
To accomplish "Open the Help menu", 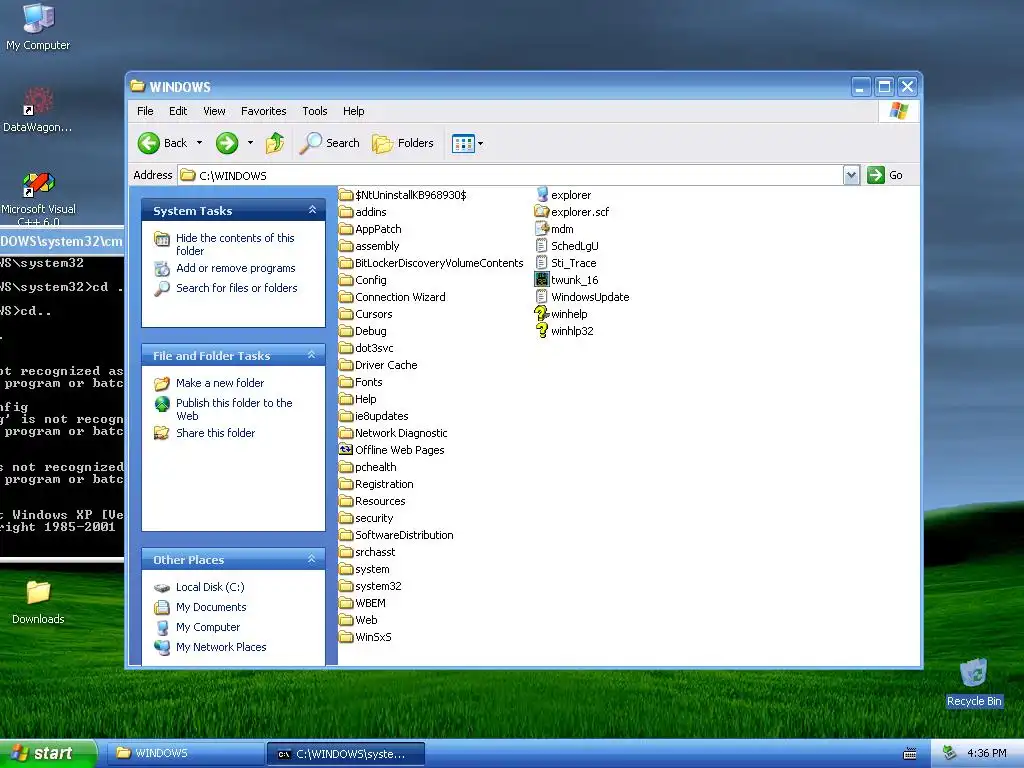I will pos(353,111).
